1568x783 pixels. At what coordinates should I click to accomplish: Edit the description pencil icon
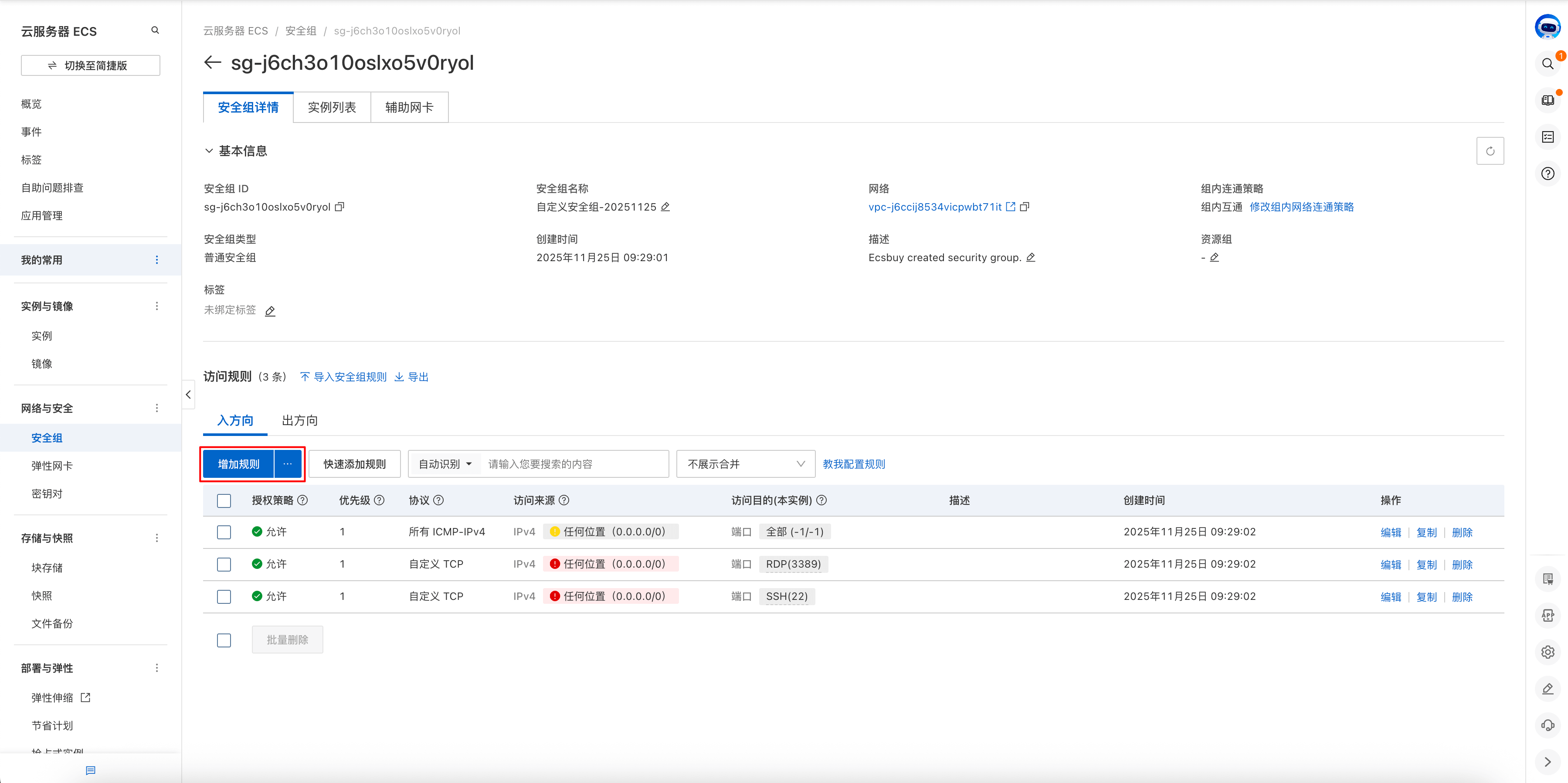point(1031,258)
